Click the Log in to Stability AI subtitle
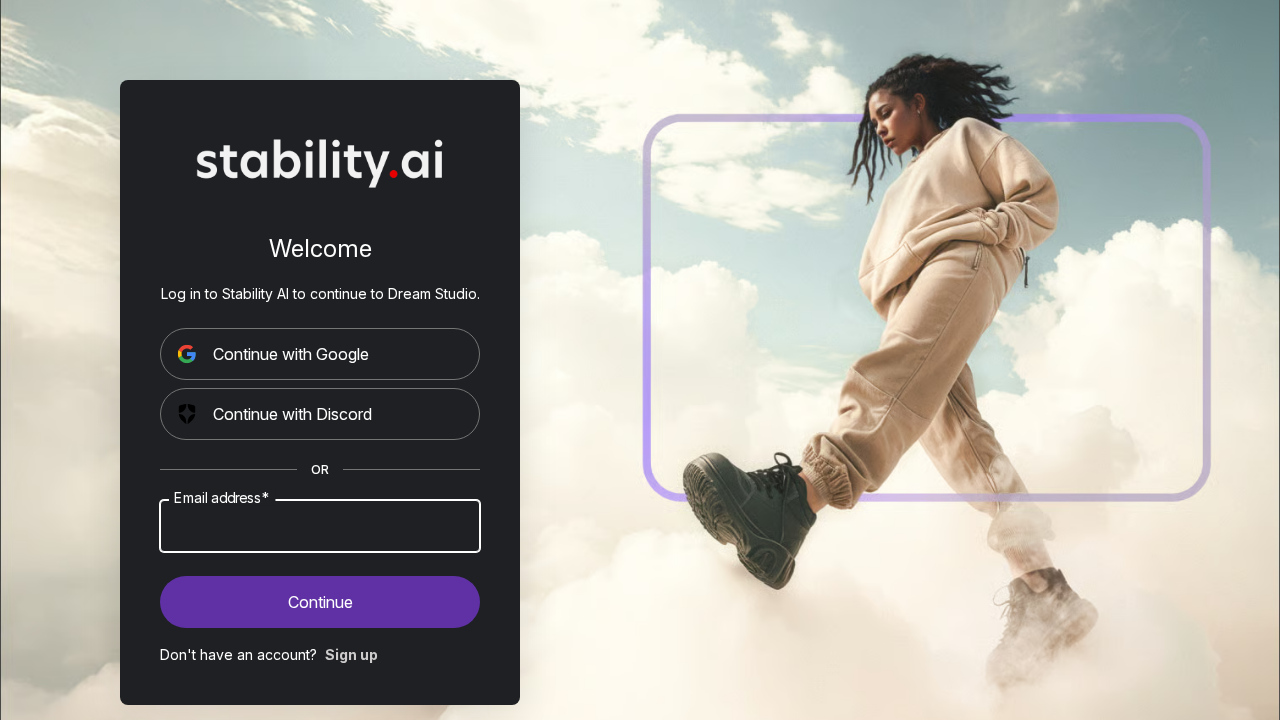 point(320,294)
